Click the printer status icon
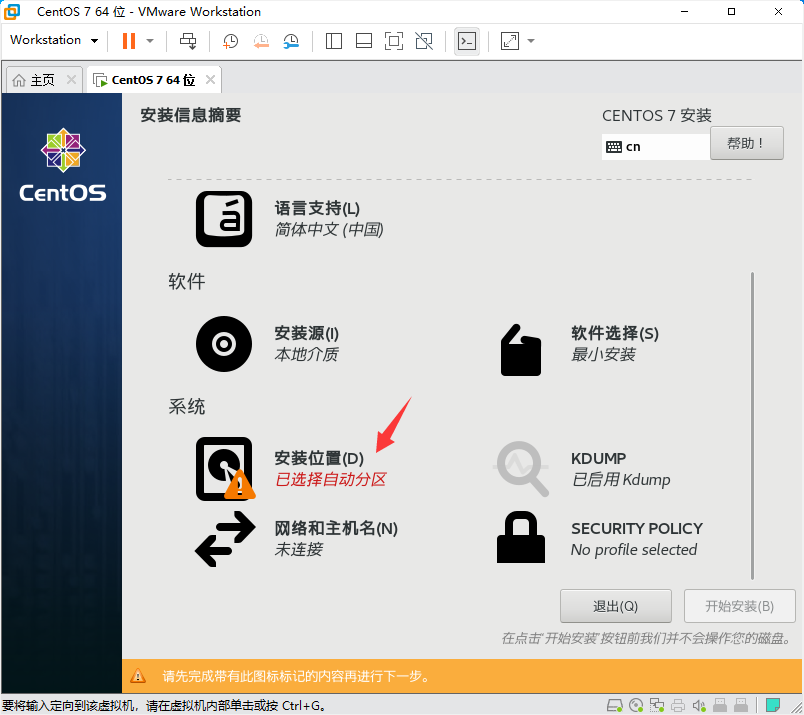This screenshot has width=804, height=715. pos(678,706)
